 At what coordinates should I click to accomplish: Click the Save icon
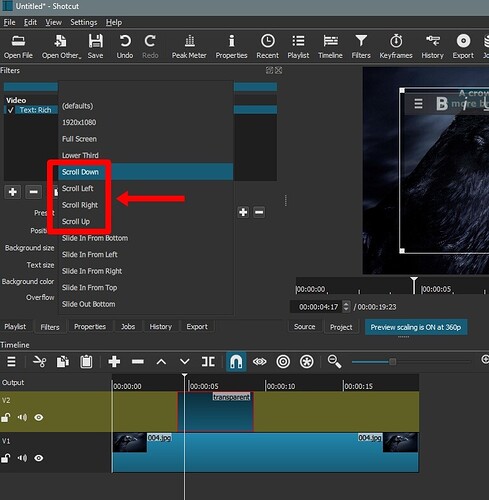(95, 47)
